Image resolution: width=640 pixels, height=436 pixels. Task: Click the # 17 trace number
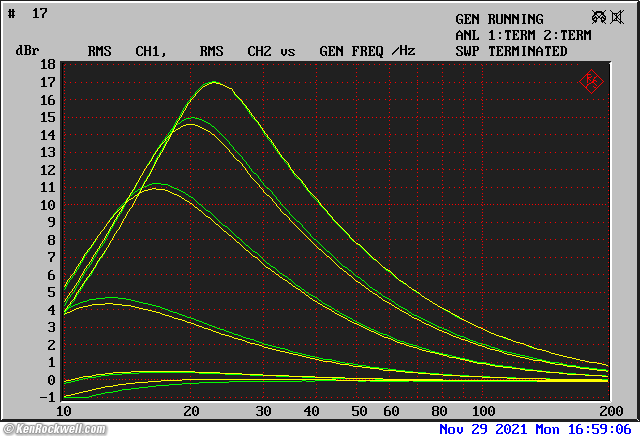pos(32,14)
